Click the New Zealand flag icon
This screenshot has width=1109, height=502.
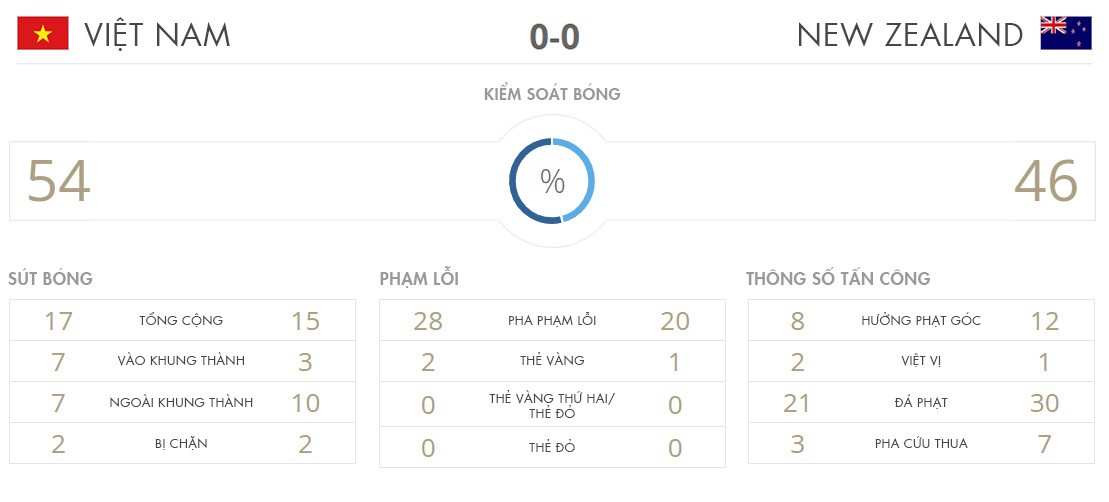click(1066, 34)
